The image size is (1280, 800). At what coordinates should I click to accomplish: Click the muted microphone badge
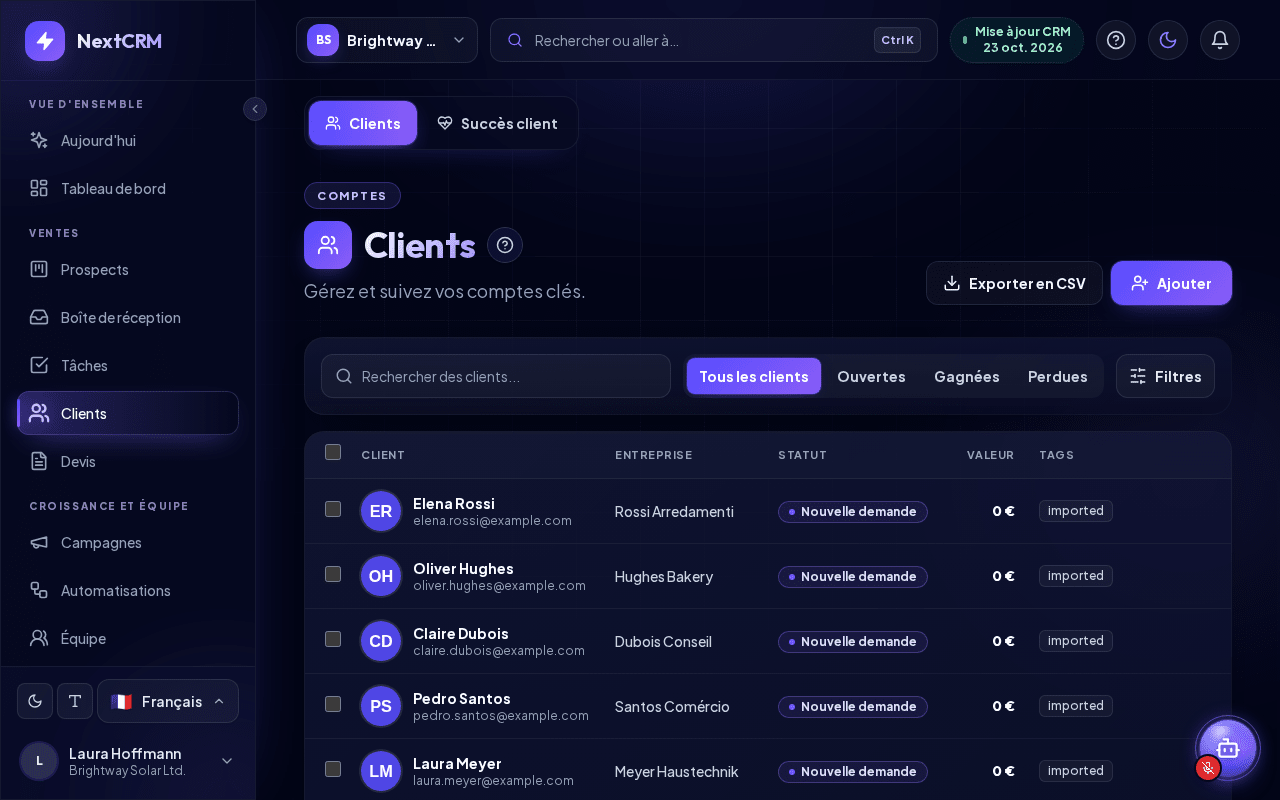click(1208, 768)
